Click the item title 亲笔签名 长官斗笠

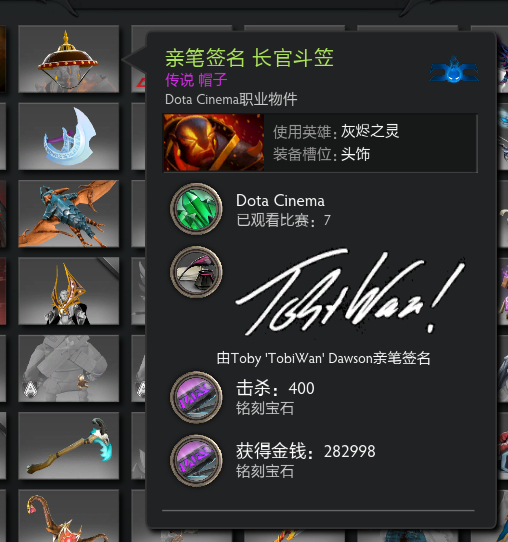pyautogui.click(x=250, y=58)
